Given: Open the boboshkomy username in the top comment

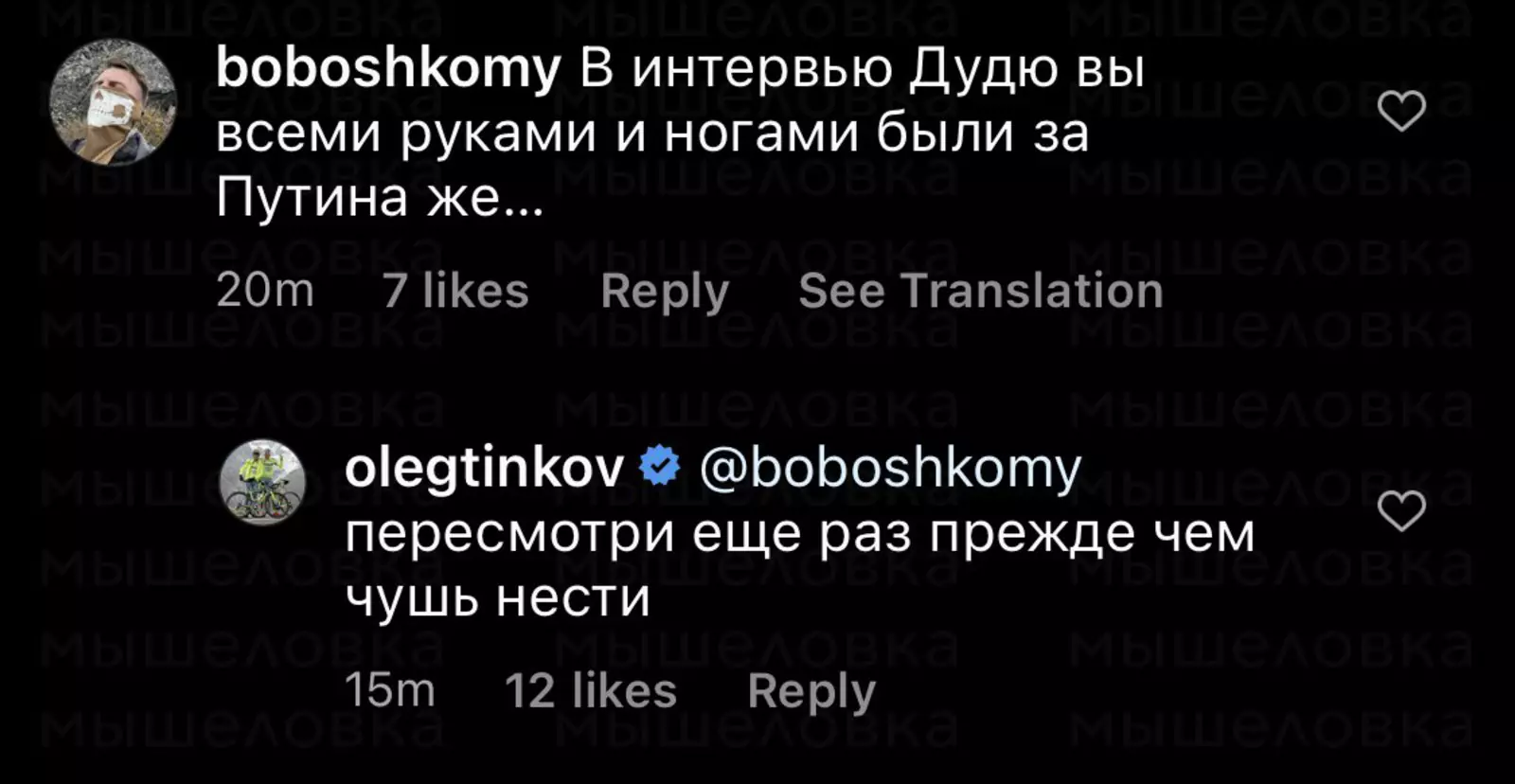Looking at the screenshot, I should coord(388,69).
